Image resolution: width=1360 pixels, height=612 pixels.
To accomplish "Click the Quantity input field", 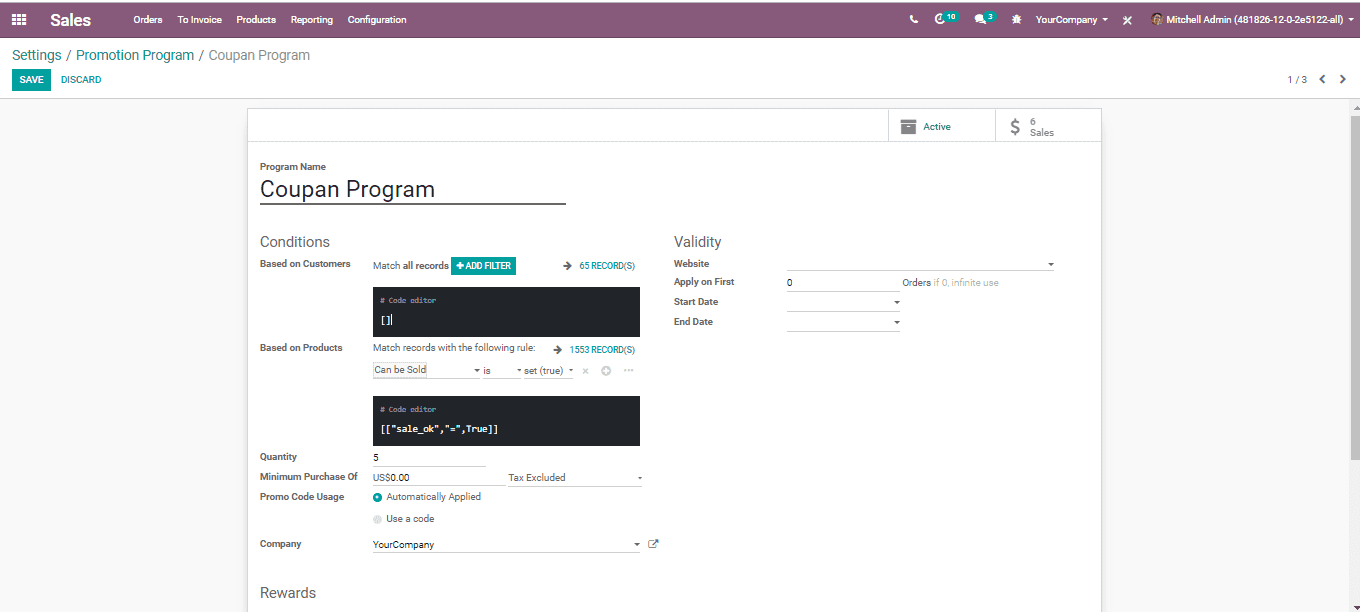I will coord(429,458).
